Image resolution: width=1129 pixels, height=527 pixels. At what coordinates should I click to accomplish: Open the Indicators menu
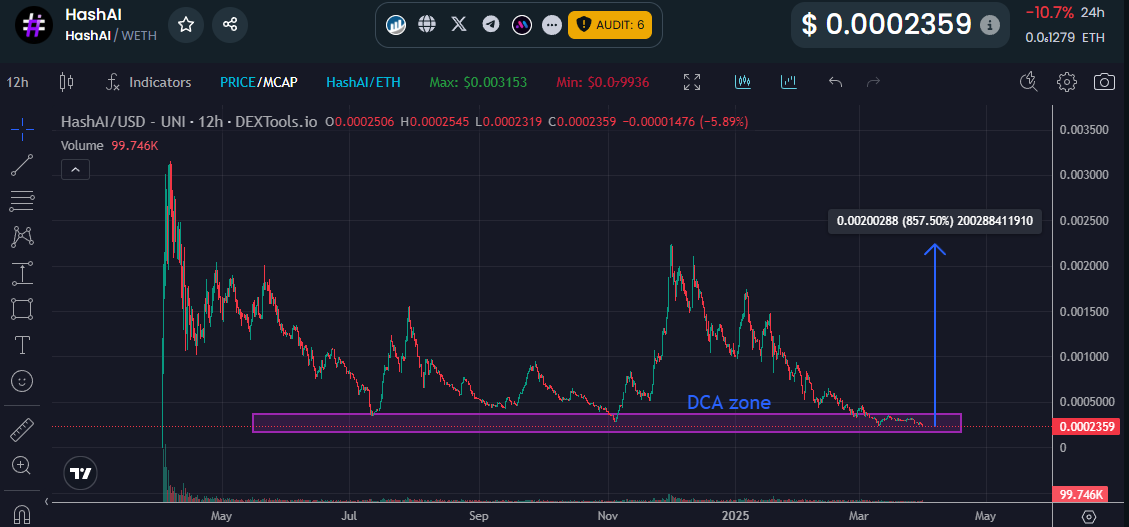(149, 82)
